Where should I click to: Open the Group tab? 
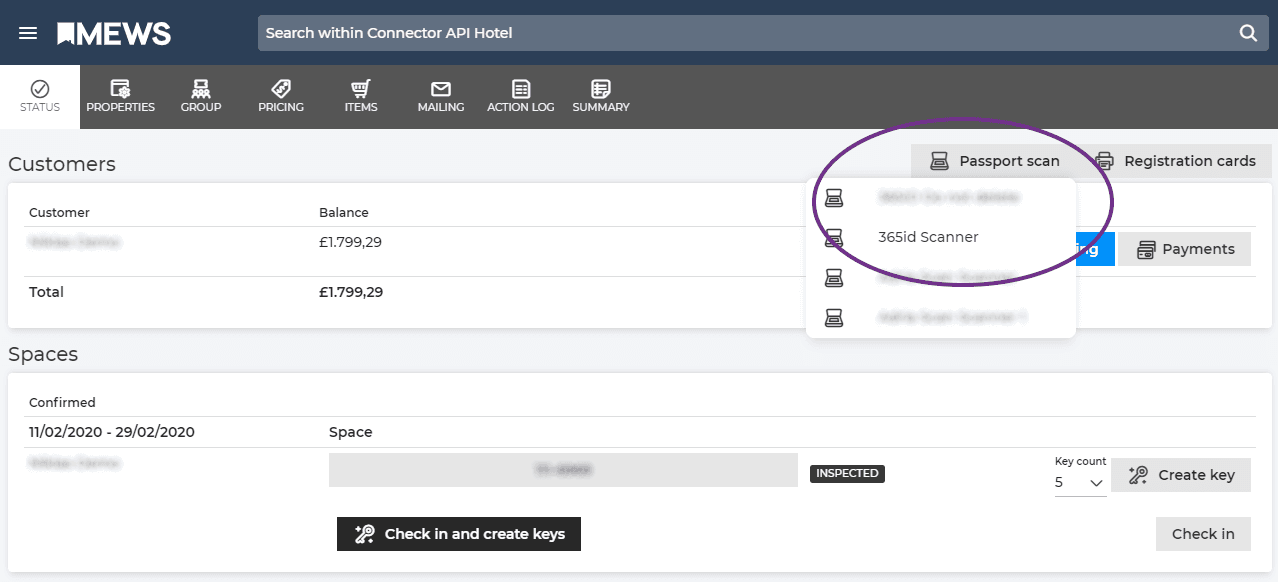click(201, 97)
